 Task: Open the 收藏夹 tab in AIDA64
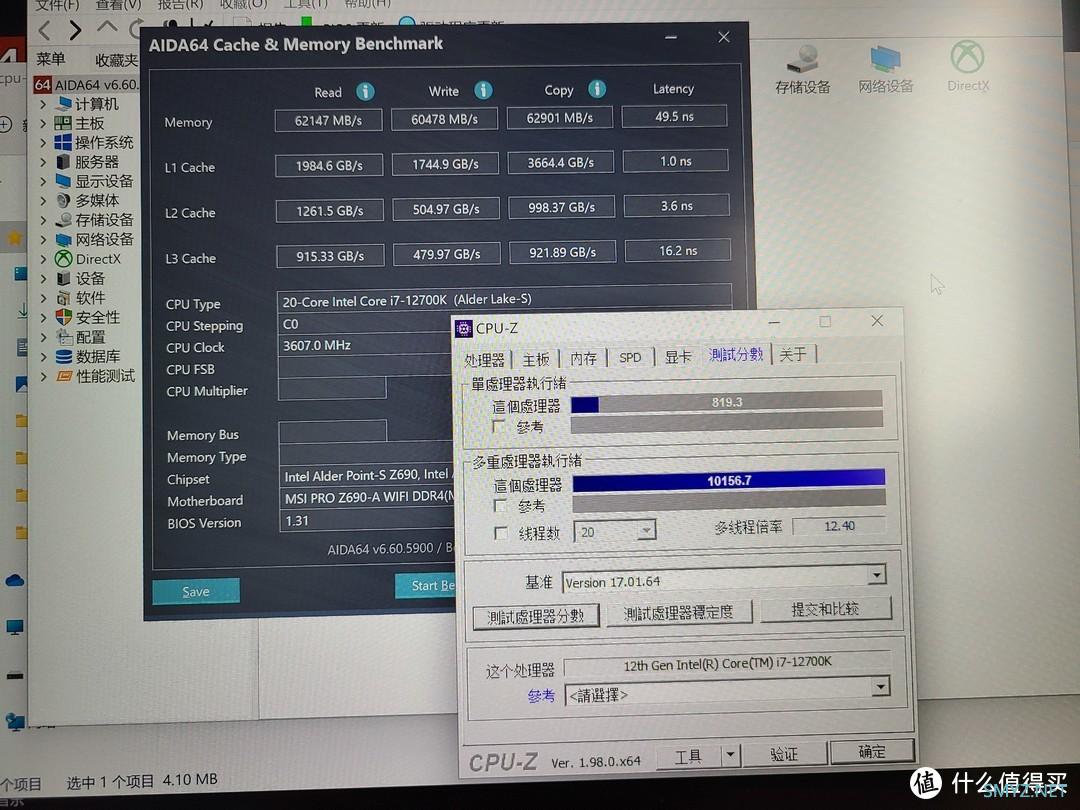[116, 60]
